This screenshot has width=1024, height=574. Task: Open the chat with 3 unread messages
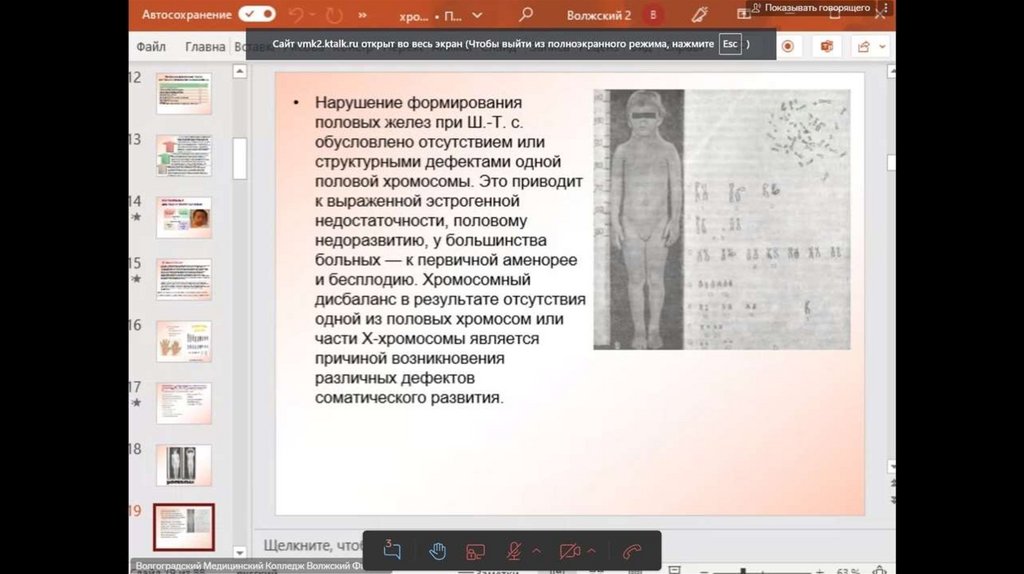392,550
